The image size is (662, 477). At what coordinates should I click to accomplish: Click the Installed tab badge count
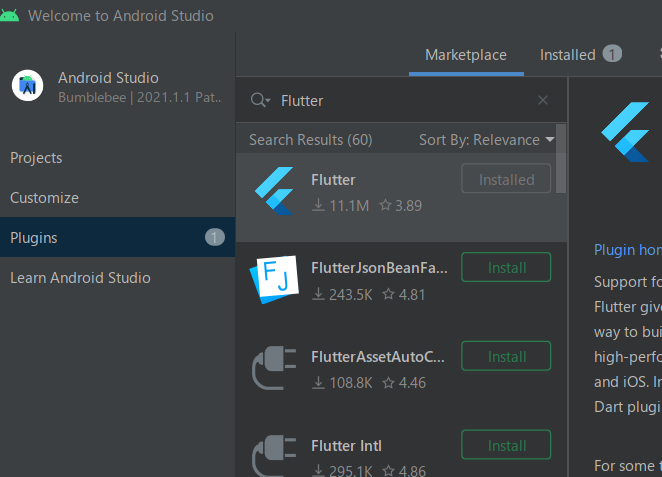612,54
